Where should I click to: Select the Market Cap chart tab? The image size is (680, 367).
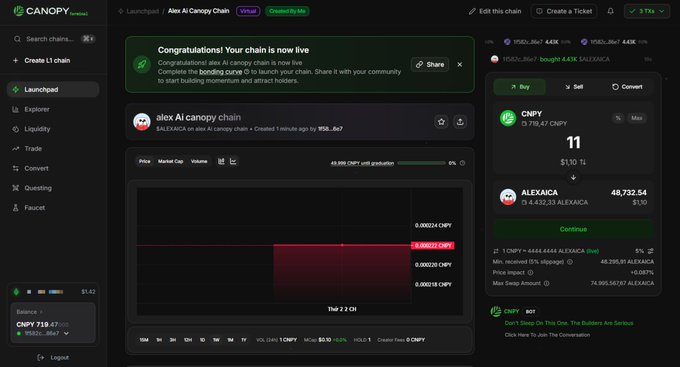click(x=170, y=161)
